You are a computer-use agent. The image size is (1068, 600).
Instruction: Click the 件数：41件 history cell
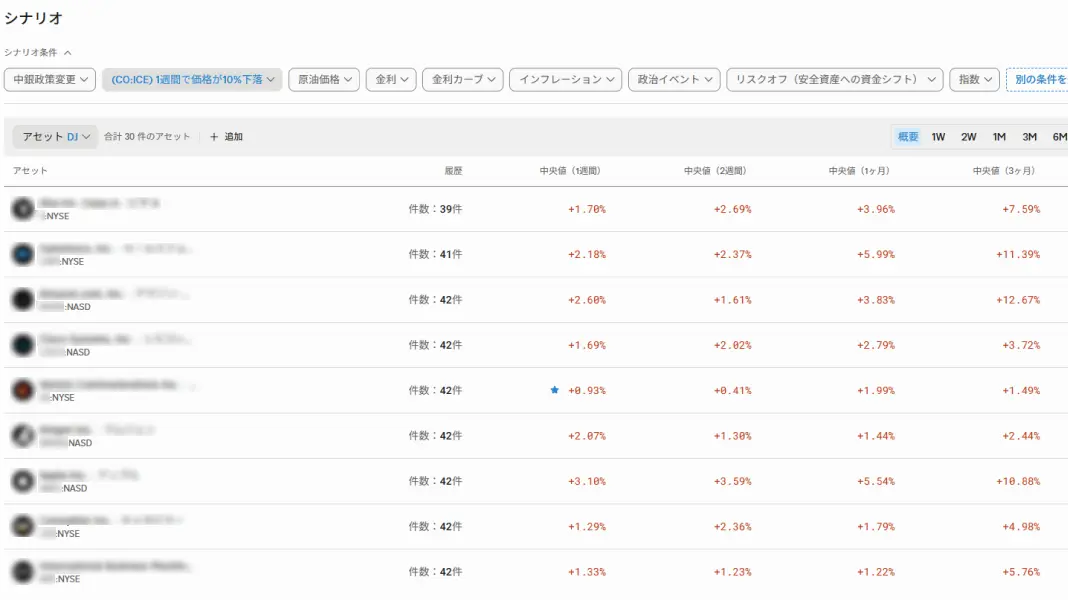coord(435,254)
